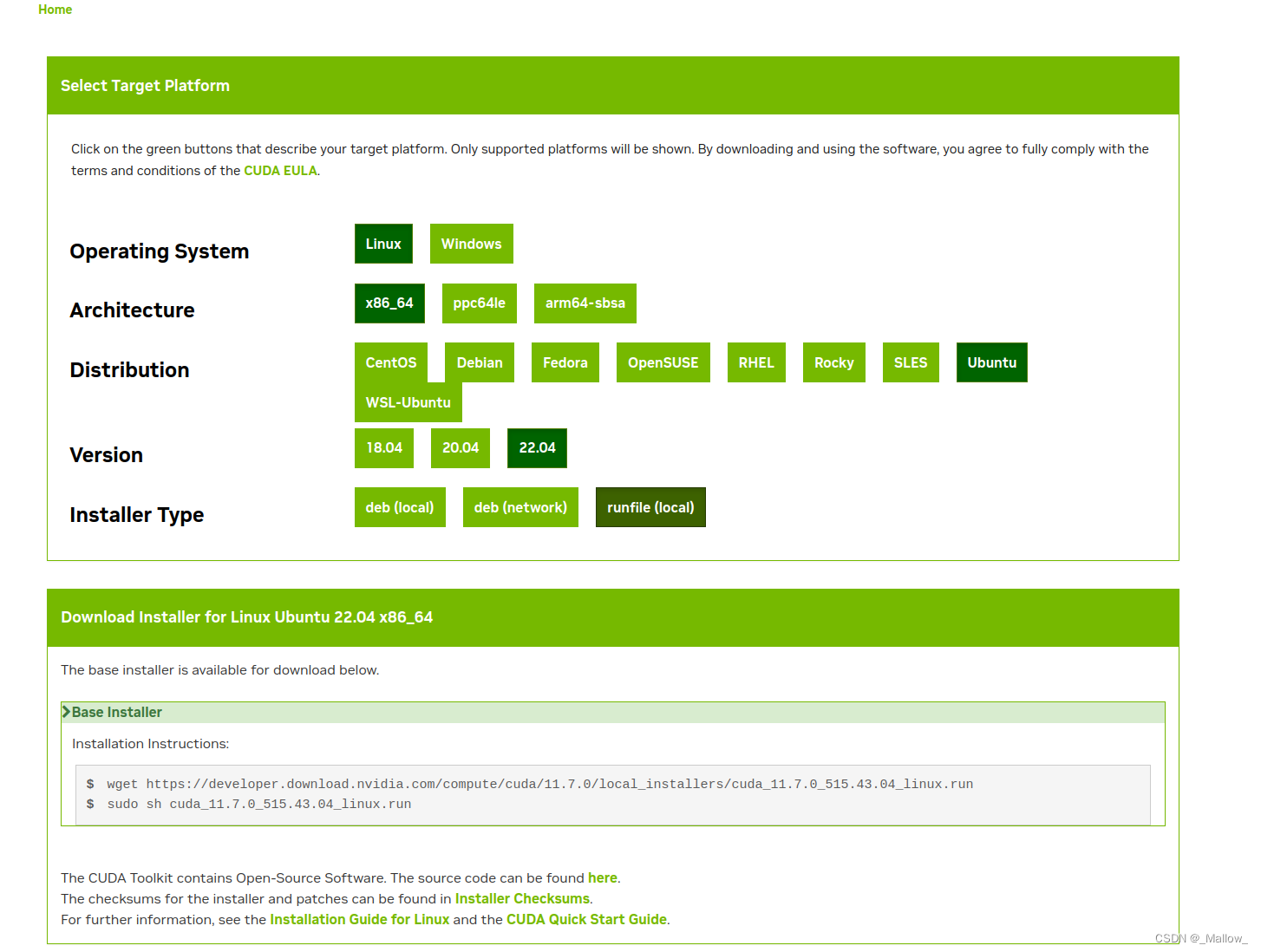
Task: Select the WSL-Ubuntu distribution button
Action: tap(408, 402)
